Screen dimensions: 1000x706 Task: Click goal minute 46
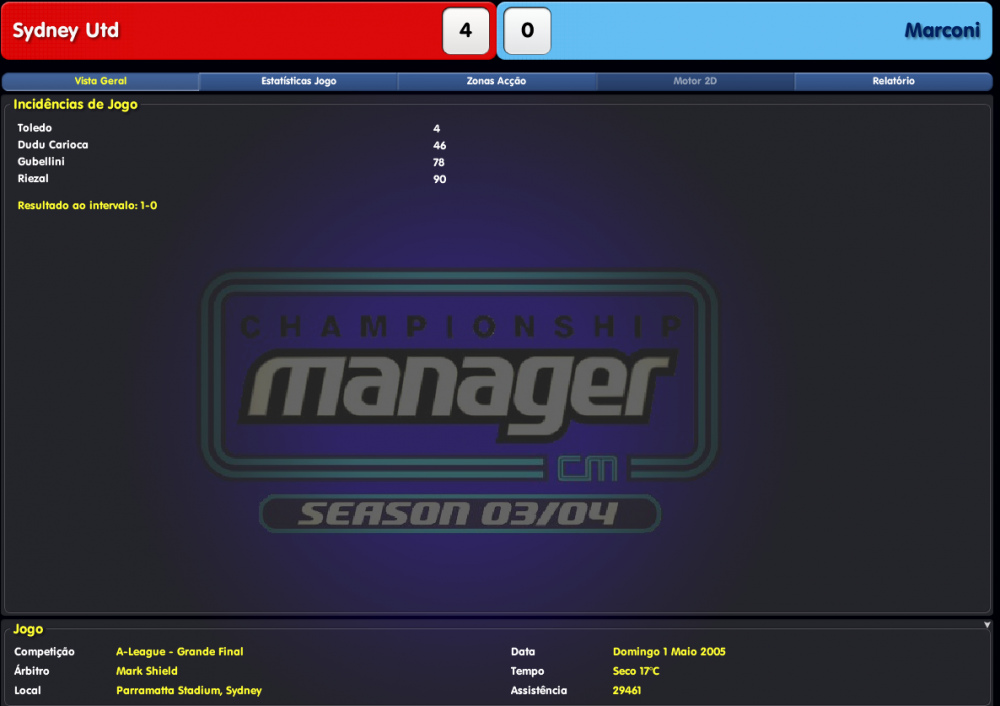coord(439,145)
